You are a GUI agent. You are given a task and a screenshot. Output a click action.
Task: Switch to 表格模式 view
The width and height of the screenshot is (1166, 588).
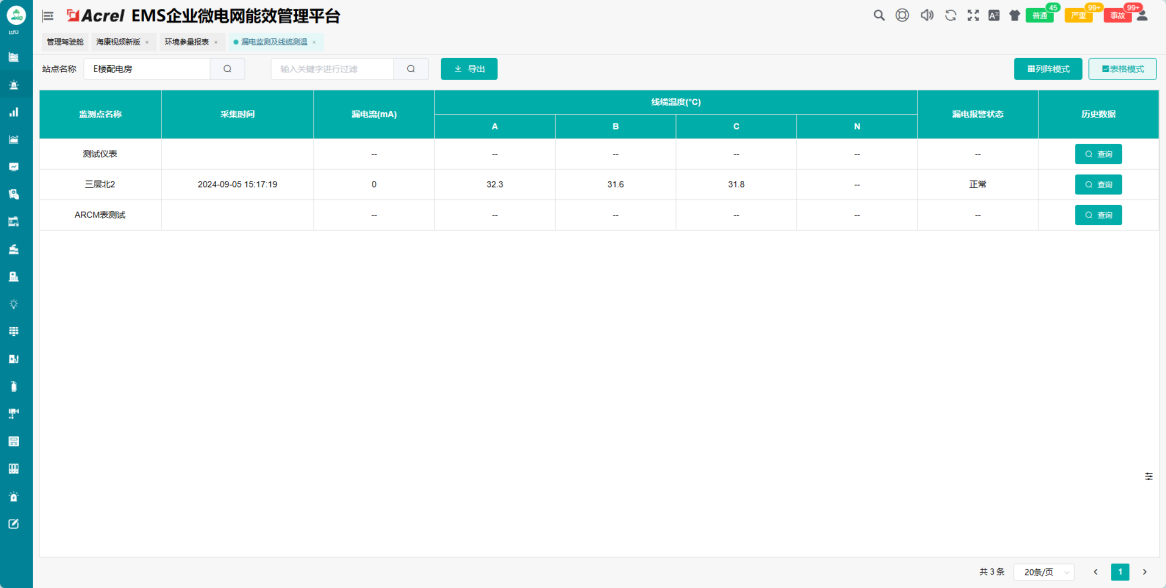1122,69
